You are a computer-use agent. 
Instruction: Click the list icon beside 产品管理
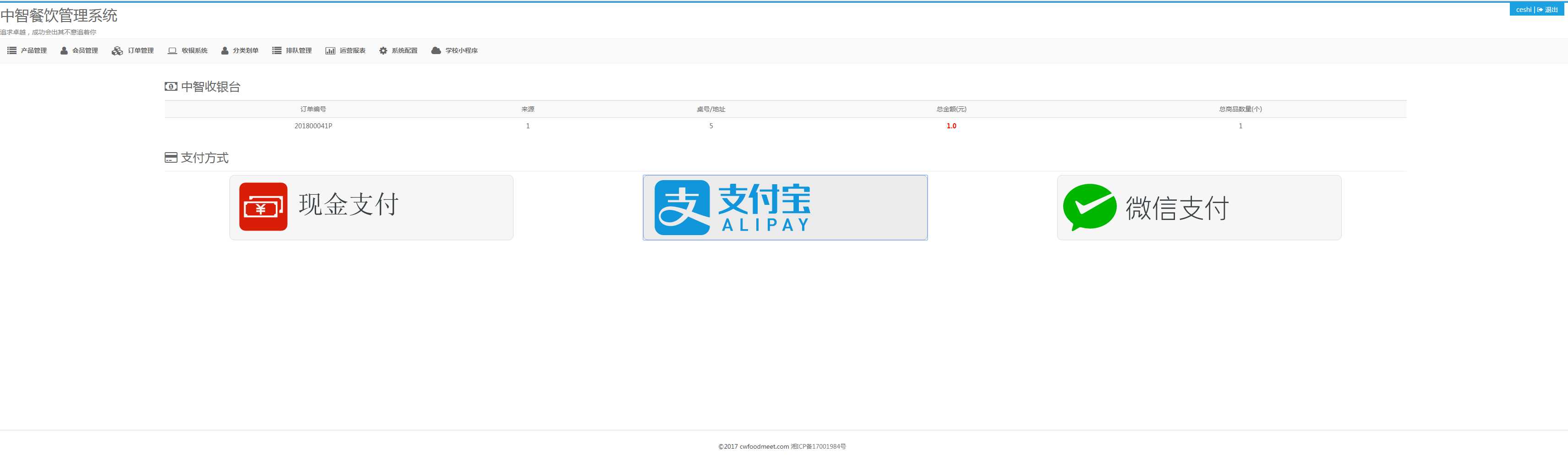coord(11,50)
